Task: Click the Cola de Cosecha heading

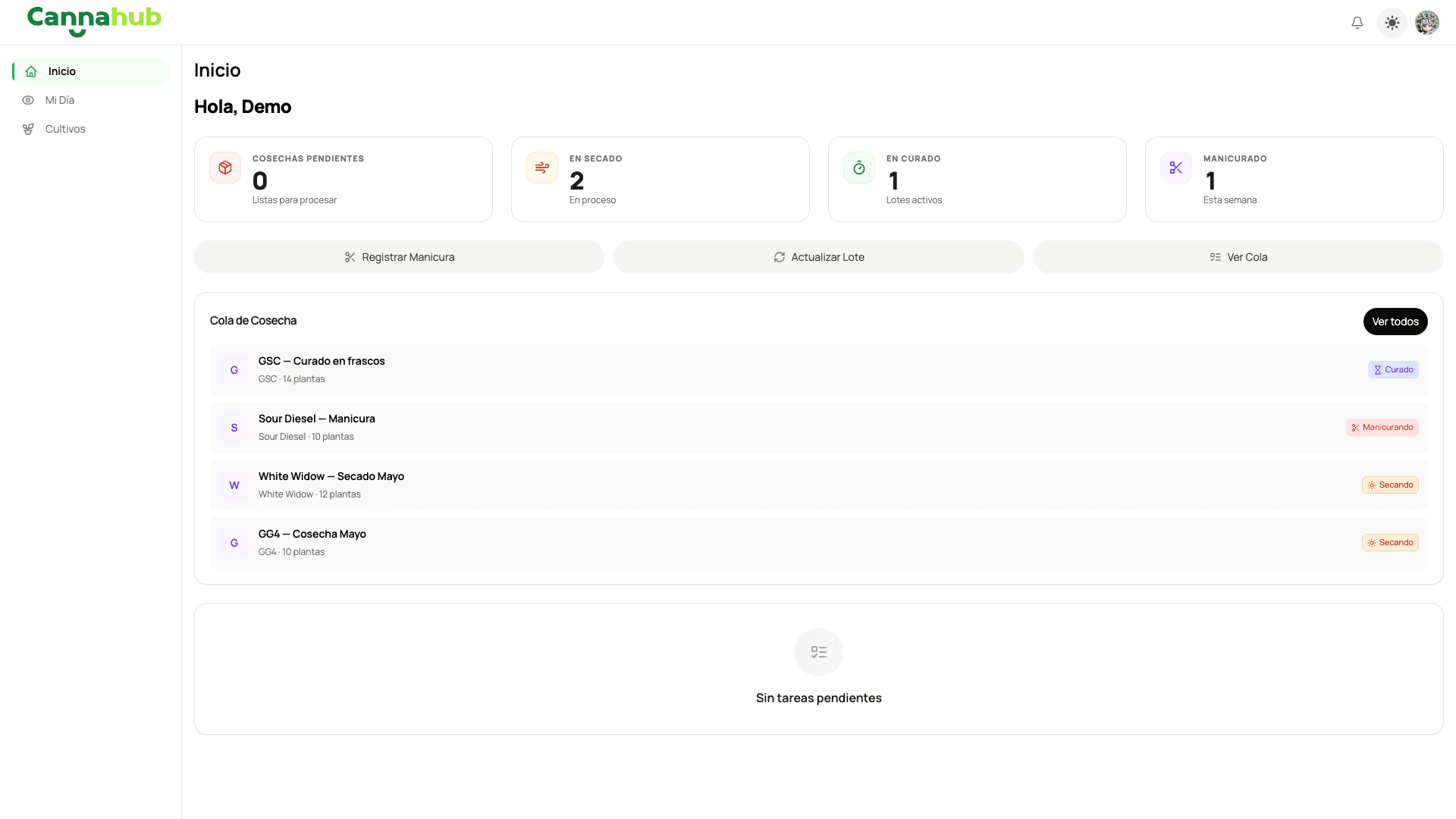Action: [253, 321]
